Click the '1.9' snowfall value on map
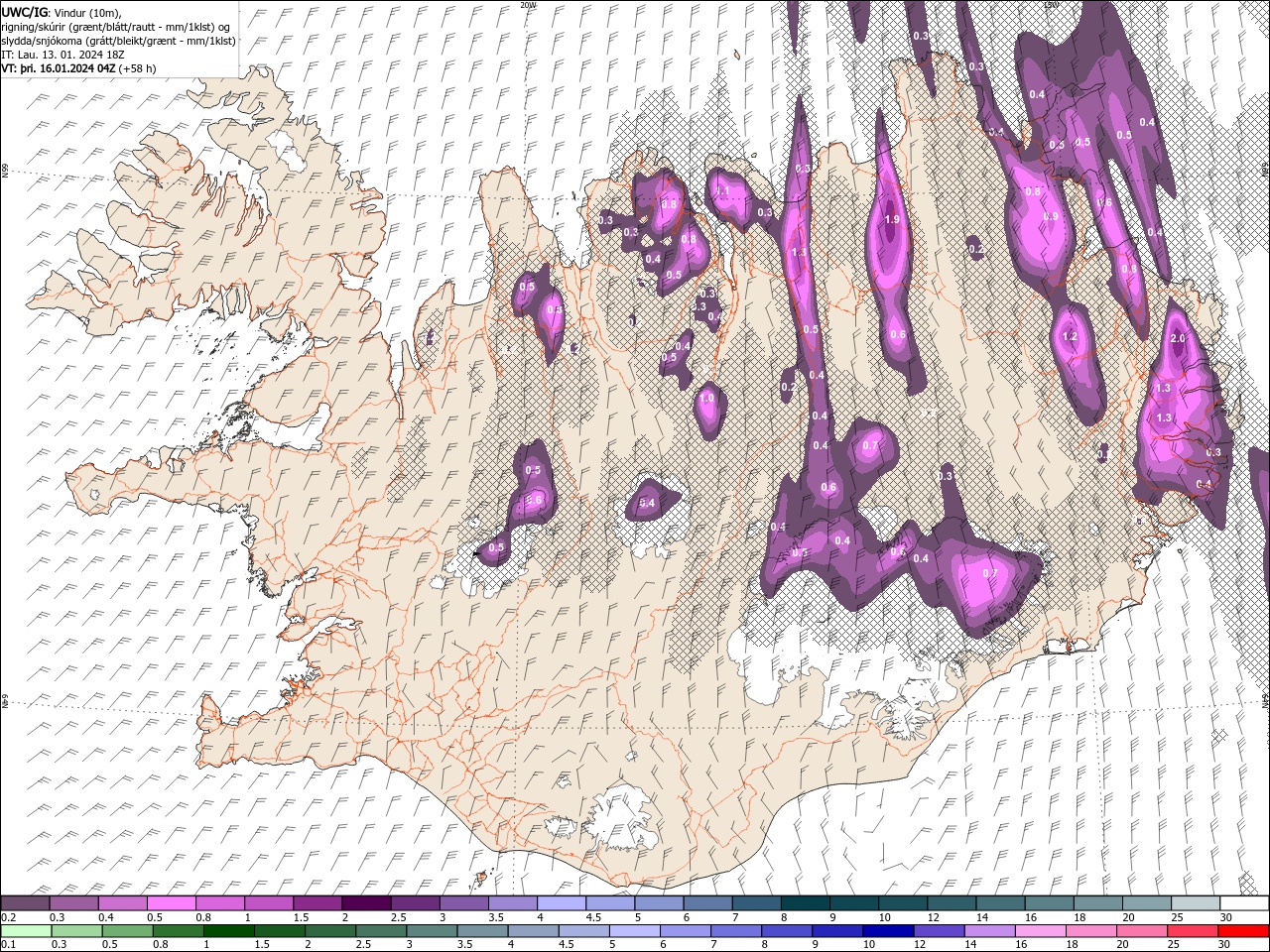This screenshot has width=1270, height=952. (x=891, y=220)
